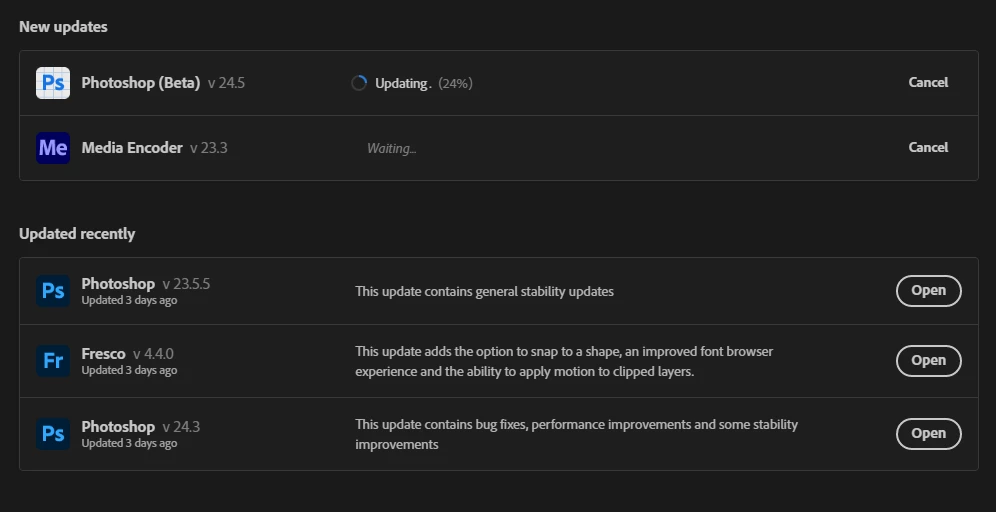Click the bug fixes performance improvements description
Viewport: 996px width, 512px height.
point(576,435)
